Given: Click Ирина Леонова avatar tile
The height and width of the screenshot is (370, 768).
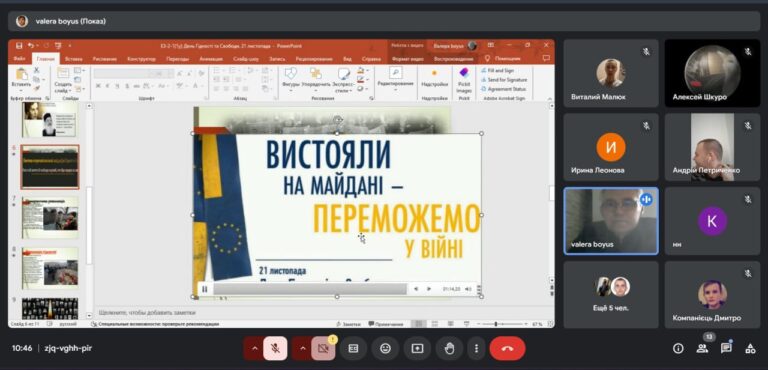Looking at the screenshot, I should click(611, 148).
